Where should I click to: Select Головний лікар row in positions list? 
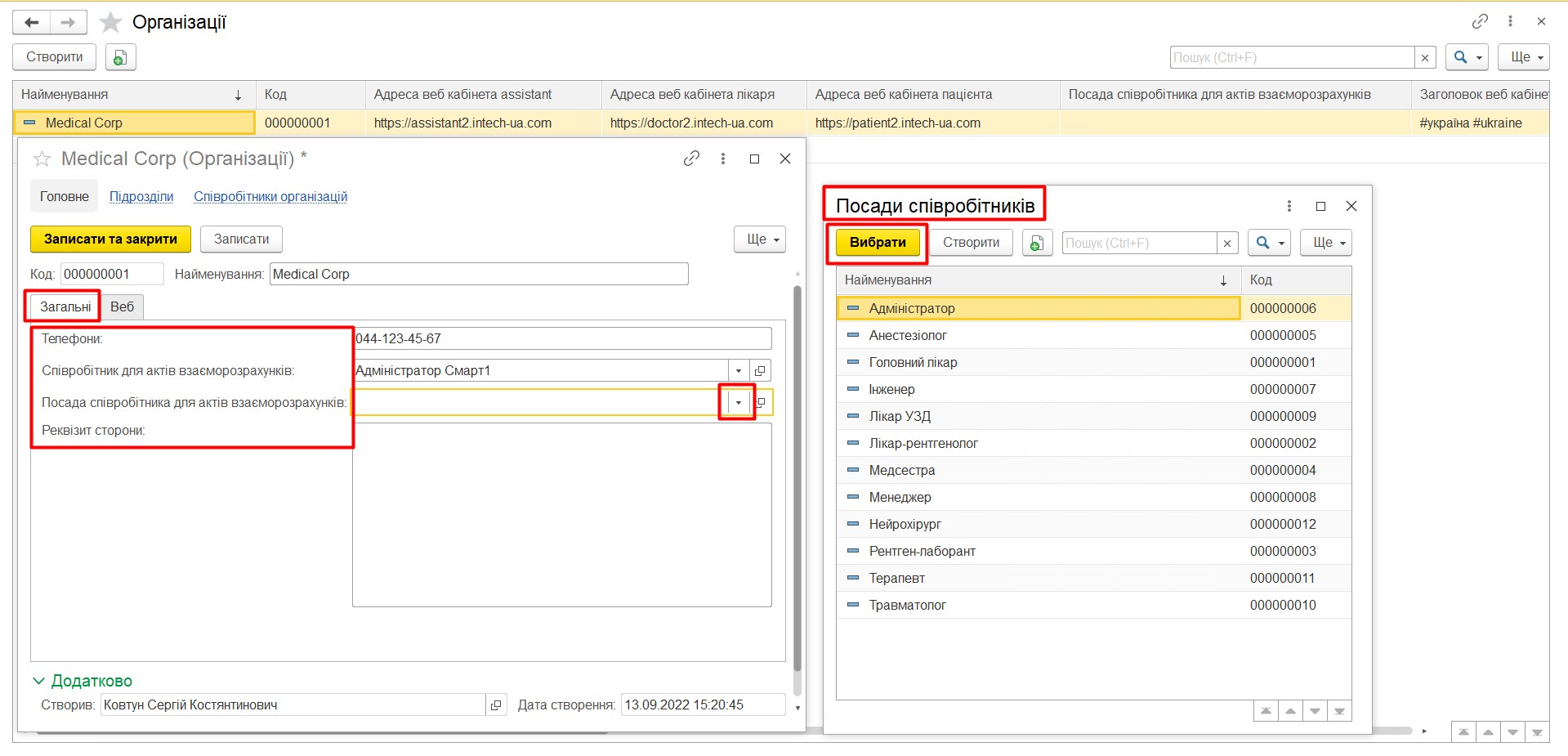pos(913,362)
